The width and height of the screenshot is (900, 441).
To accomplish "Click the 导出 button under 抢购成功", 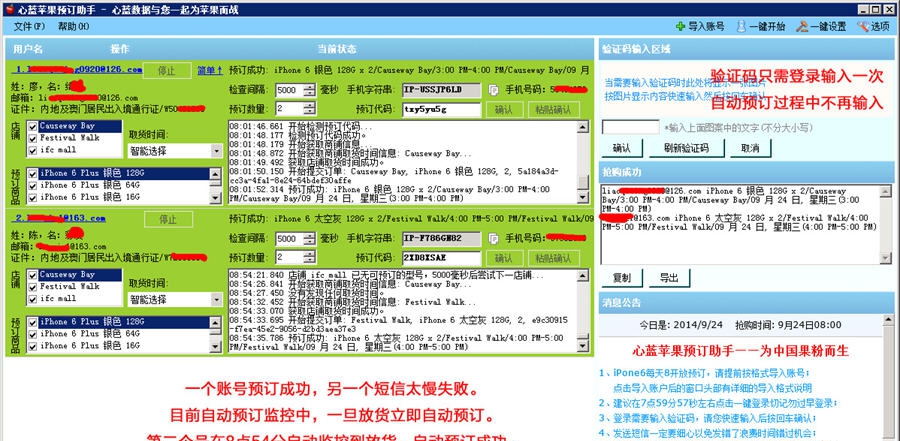I will pyautogui.click(x=669, y=278).
